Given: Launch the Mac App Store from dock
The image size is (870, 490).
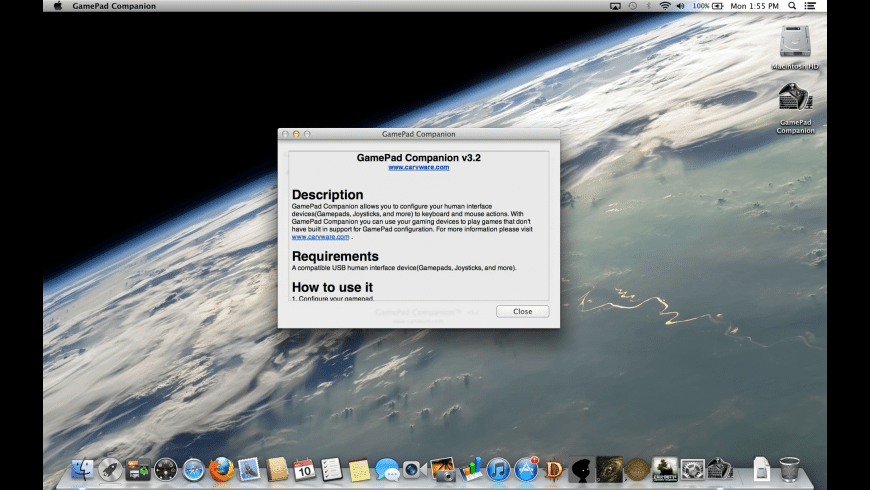Looking at the screenshot, I should click(526, 469).
